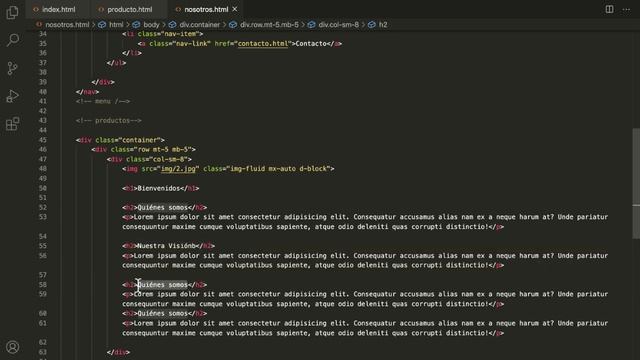Click the vertical scrollbar thumb
The image size is (640, 360).
pos(636,183)
